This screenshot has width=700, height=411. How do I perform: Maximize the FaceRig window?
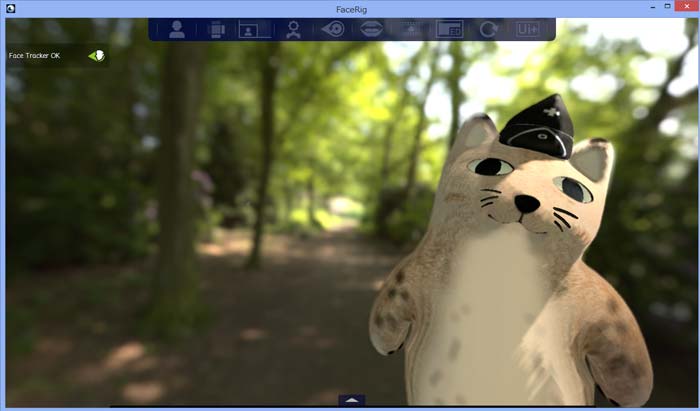(x=667, y=6)
